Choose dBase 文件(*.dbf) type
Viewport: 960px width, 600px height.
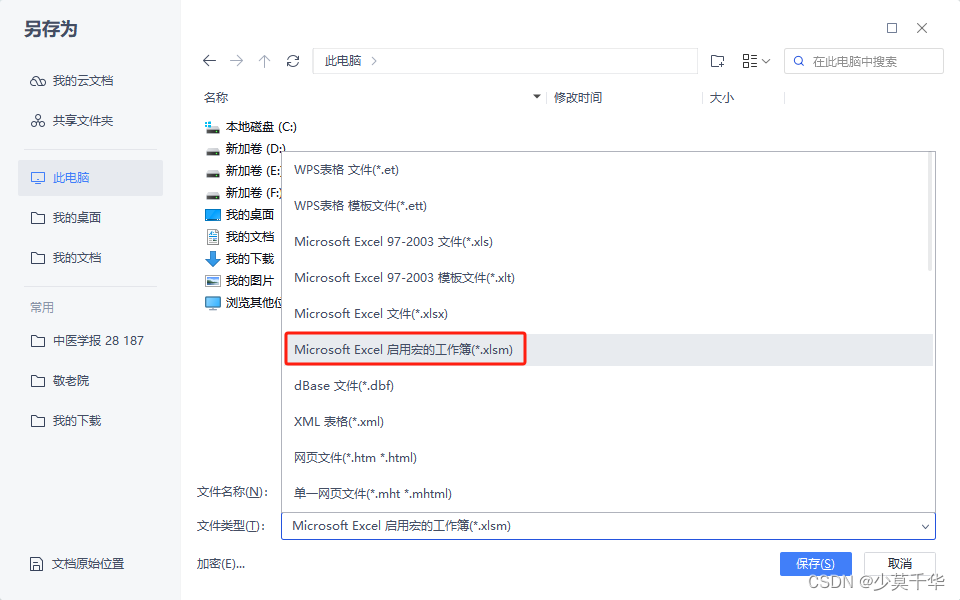(x=607, y=386)
